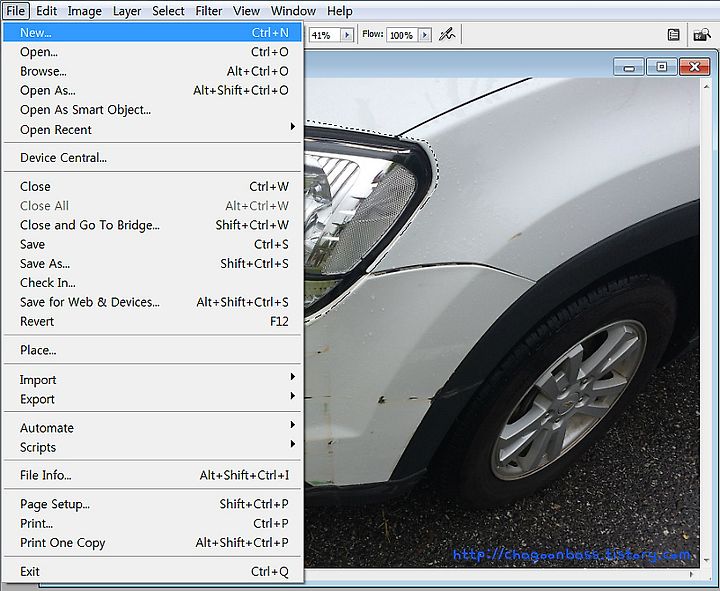Image resolution: width=720 pixels, height=591 pixels.
Task: Click the vertical scrollbar up arrow
Action: tap(705, 86)
